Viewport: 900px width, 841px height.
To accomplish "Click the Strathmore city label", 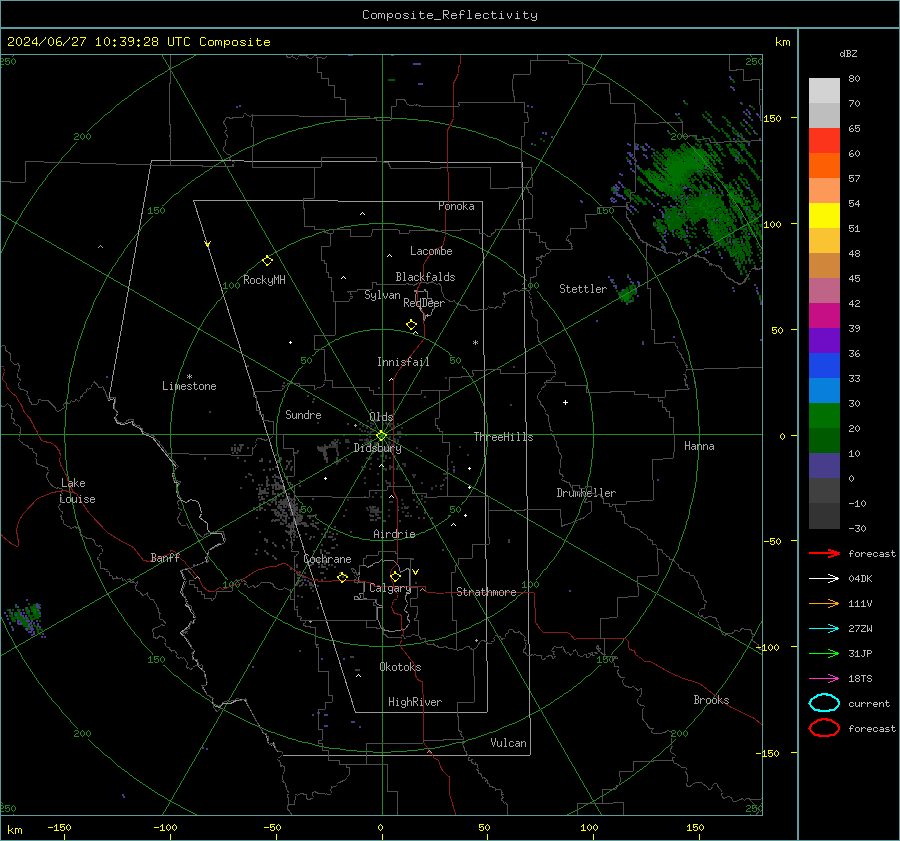I will point(486,592).
